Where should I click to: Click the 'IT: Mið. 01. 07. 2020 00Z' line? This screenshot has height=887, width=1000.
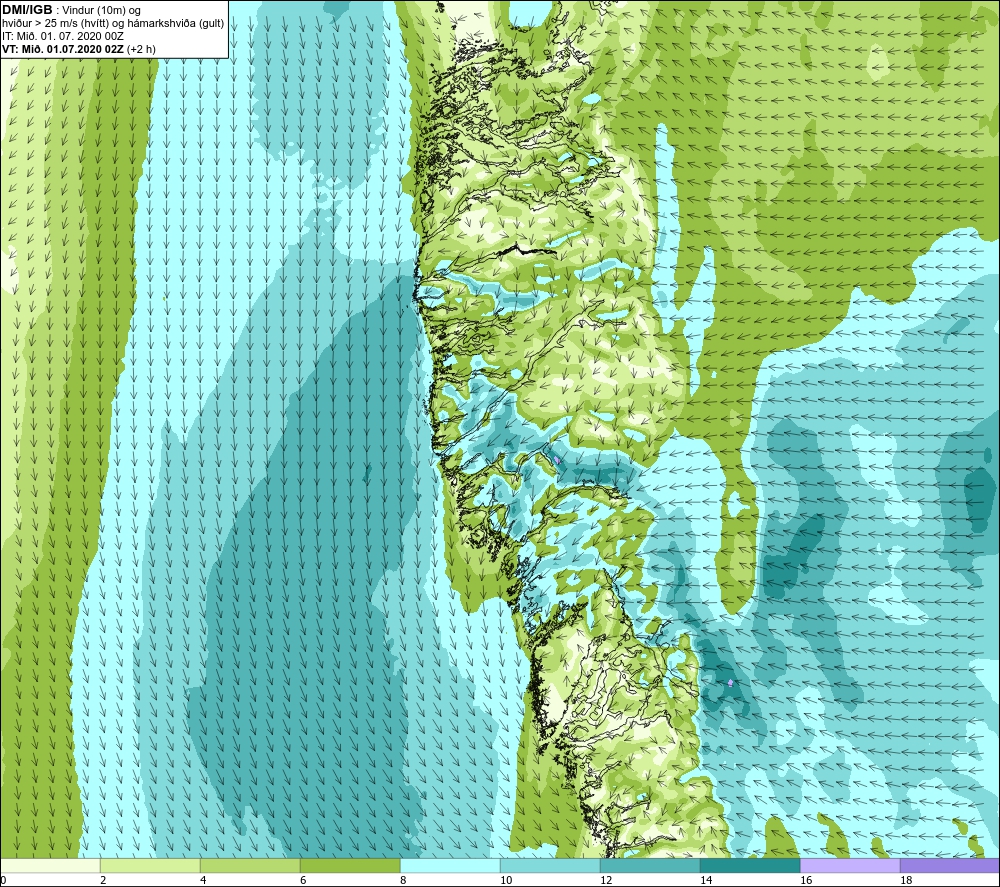click(62, 36)
